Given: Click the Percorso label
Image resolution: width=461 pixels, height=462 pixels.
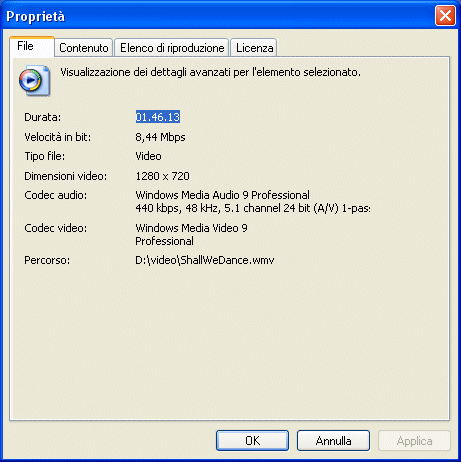Looking at the screenshot, I should point(47,260).
